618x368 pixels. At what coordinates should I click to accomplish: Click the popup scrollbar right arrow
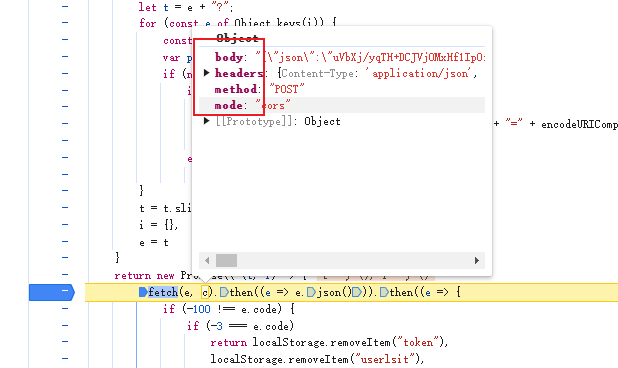pyautogui.click(x=477, y=260)
